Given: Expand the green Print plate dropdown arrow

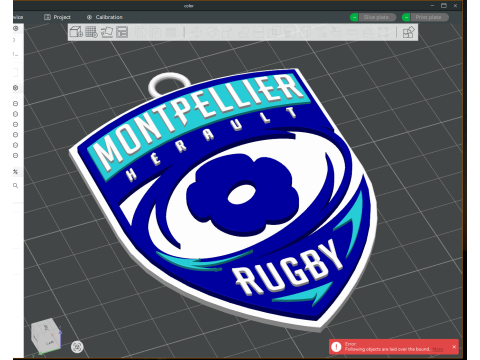Looking at the screenshot, I should point(406,17).
